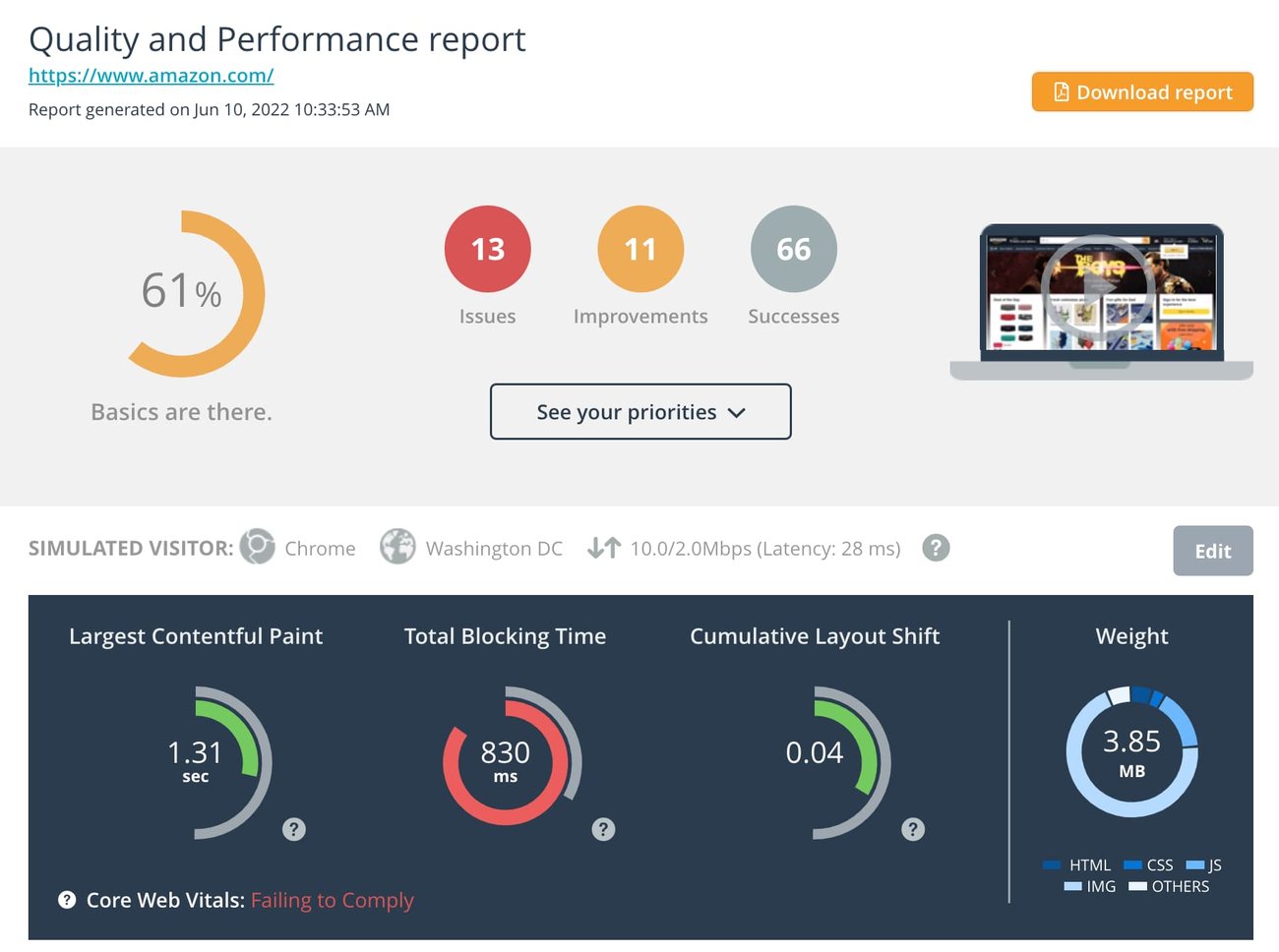
Task: Click the orange 11 Improvements circle
Action: point(640,249)
